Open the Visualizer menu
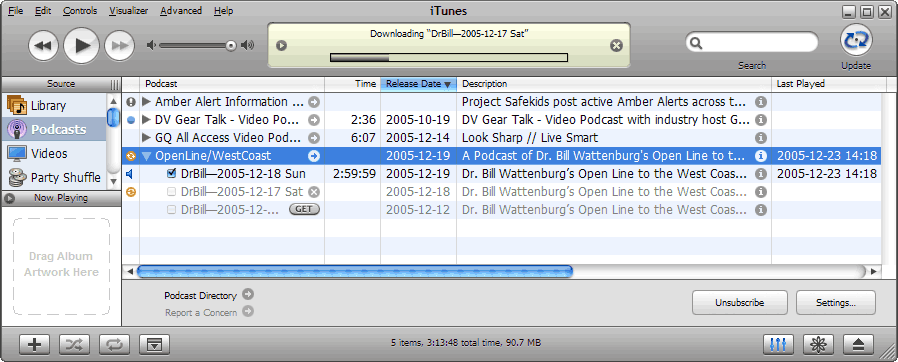 coord(129,11)
